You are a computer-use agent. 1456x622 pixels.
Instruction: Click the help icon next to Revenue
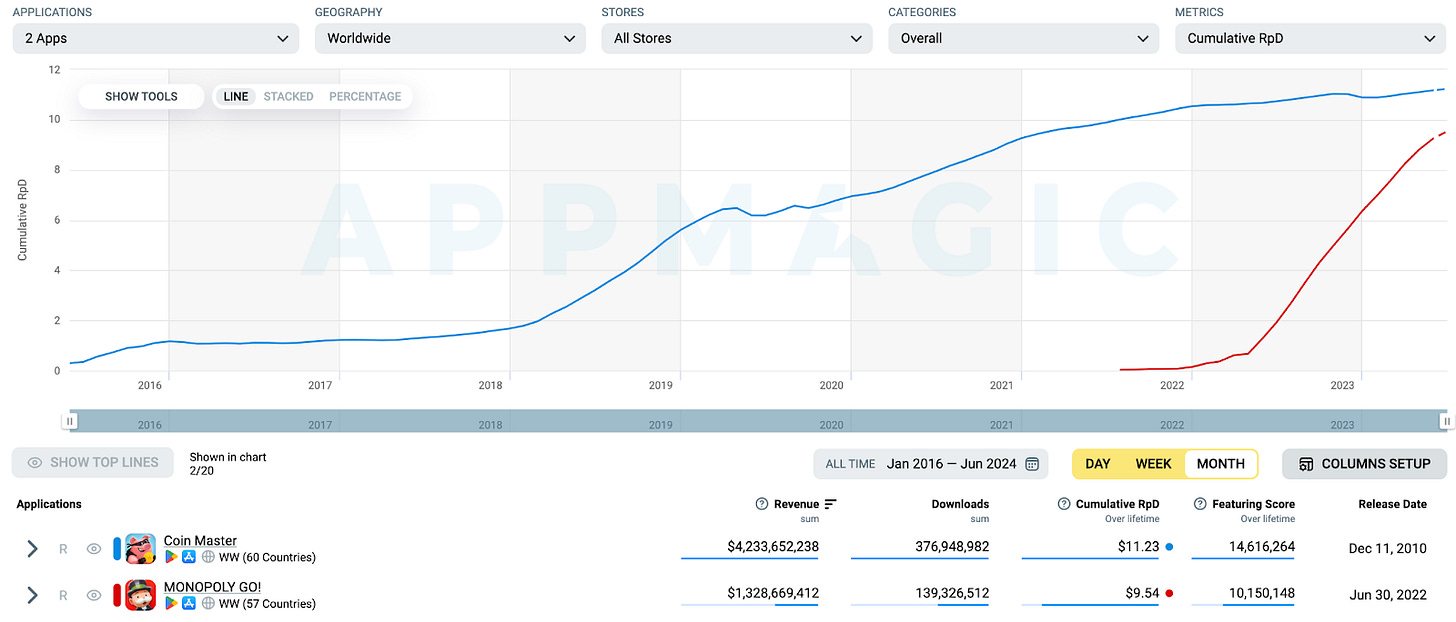[x=762, y=504]
